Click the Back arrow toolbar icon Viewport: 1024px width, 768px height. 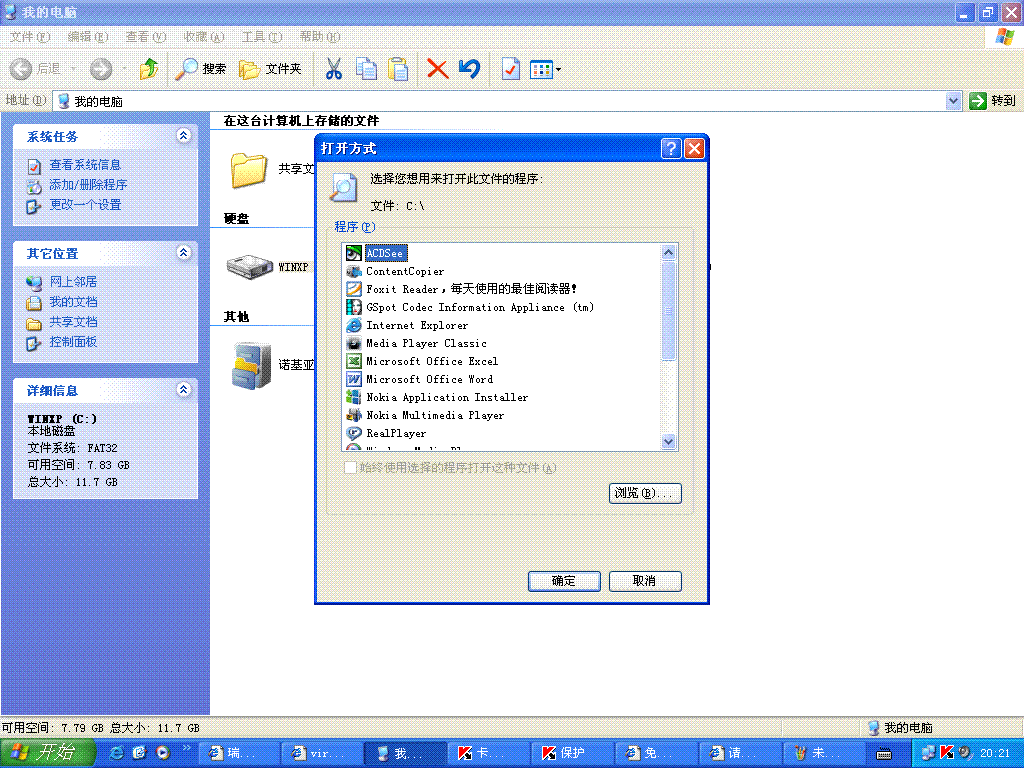pyautogui.click(x=21, y=69)
